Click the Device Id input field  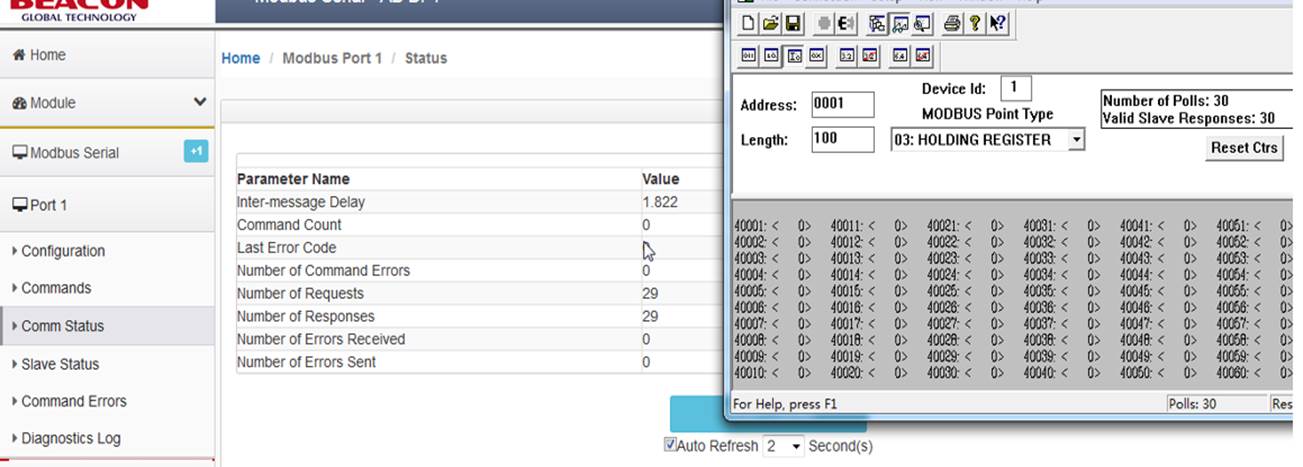[1015, 88]
